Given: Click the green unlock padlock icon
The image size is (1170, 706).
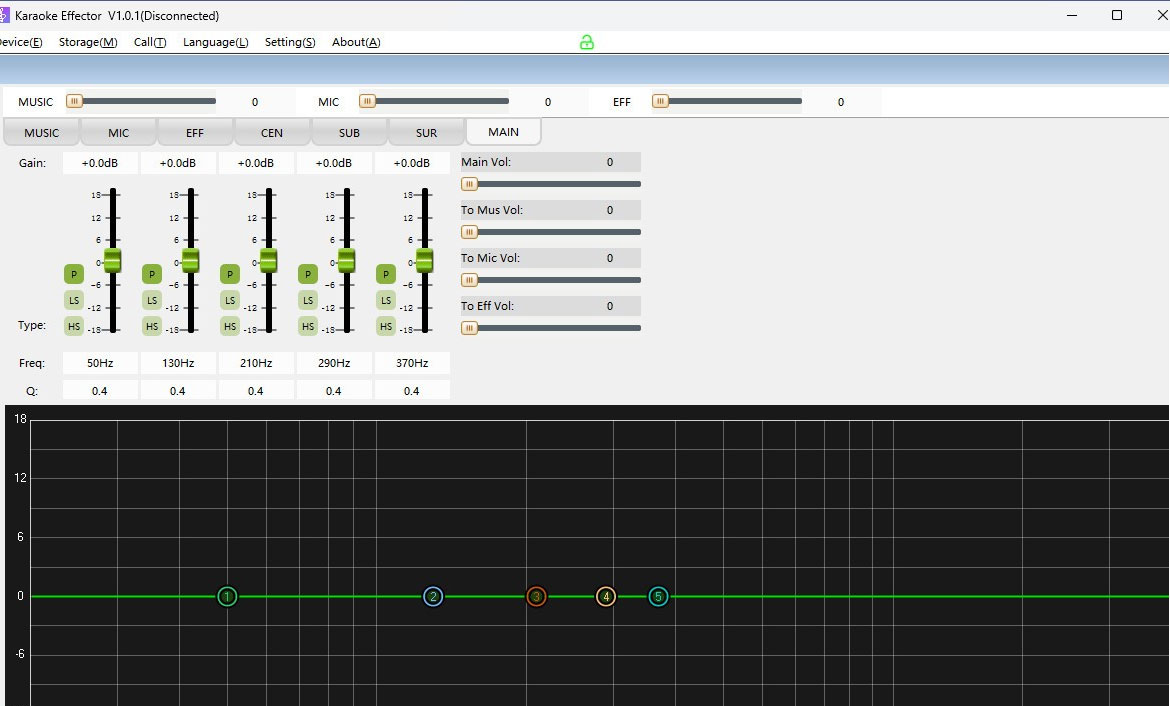Looking at the screenshot, I should tap(587, 42).
